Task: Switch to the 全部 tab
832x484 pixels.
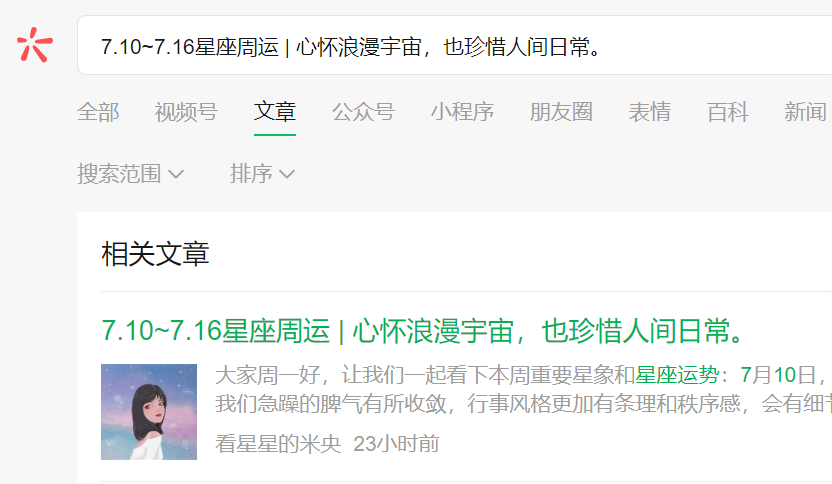Action: coord(98,112)
